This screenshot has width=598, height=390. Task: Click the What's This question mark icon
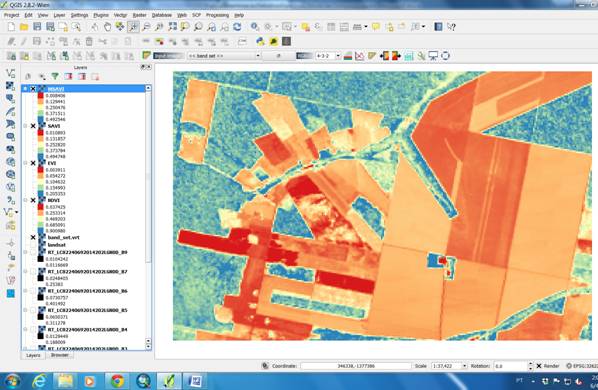point(451,27)
